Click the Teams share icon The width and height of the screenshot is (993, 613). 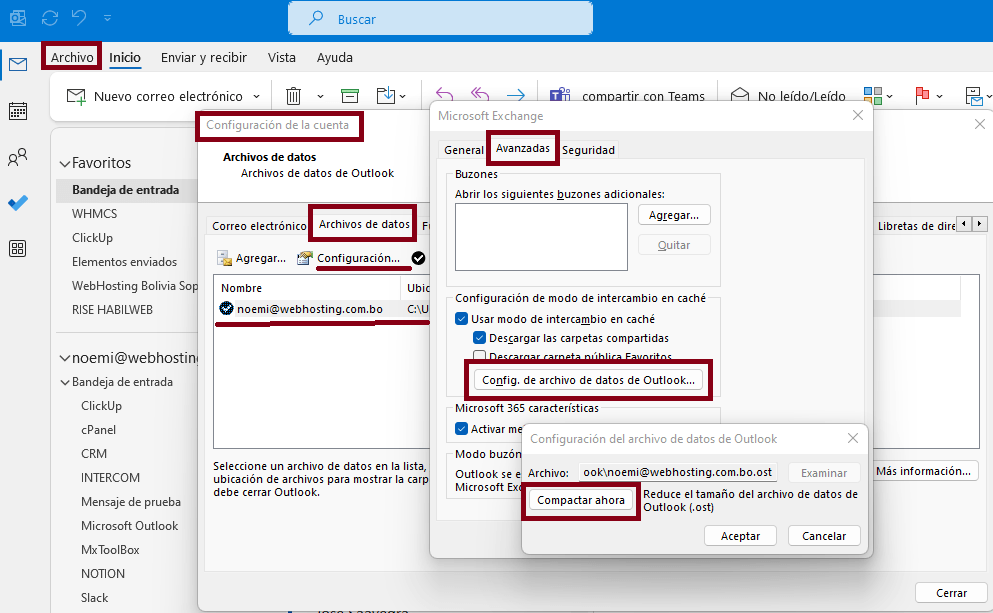560,95
